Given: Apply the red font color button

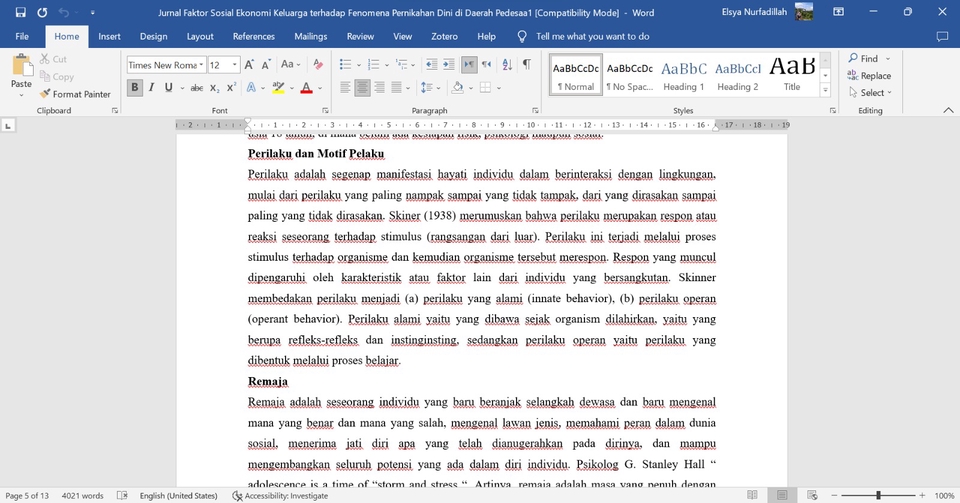Looking at the screenshot, I should tap(307, 88).
